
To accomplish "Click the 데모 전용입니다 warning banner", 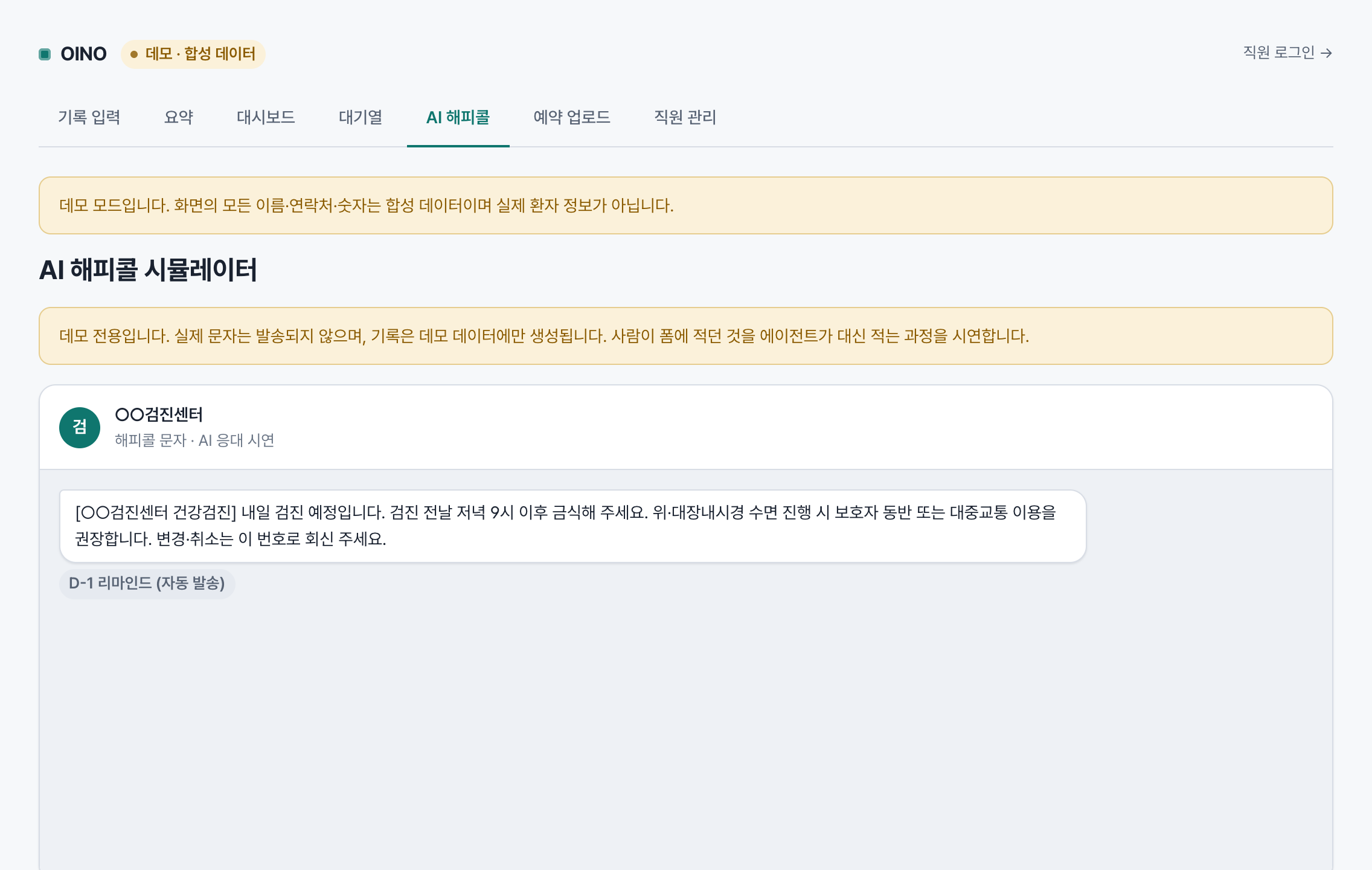I will pyautogui.click(x=686, y=336).
